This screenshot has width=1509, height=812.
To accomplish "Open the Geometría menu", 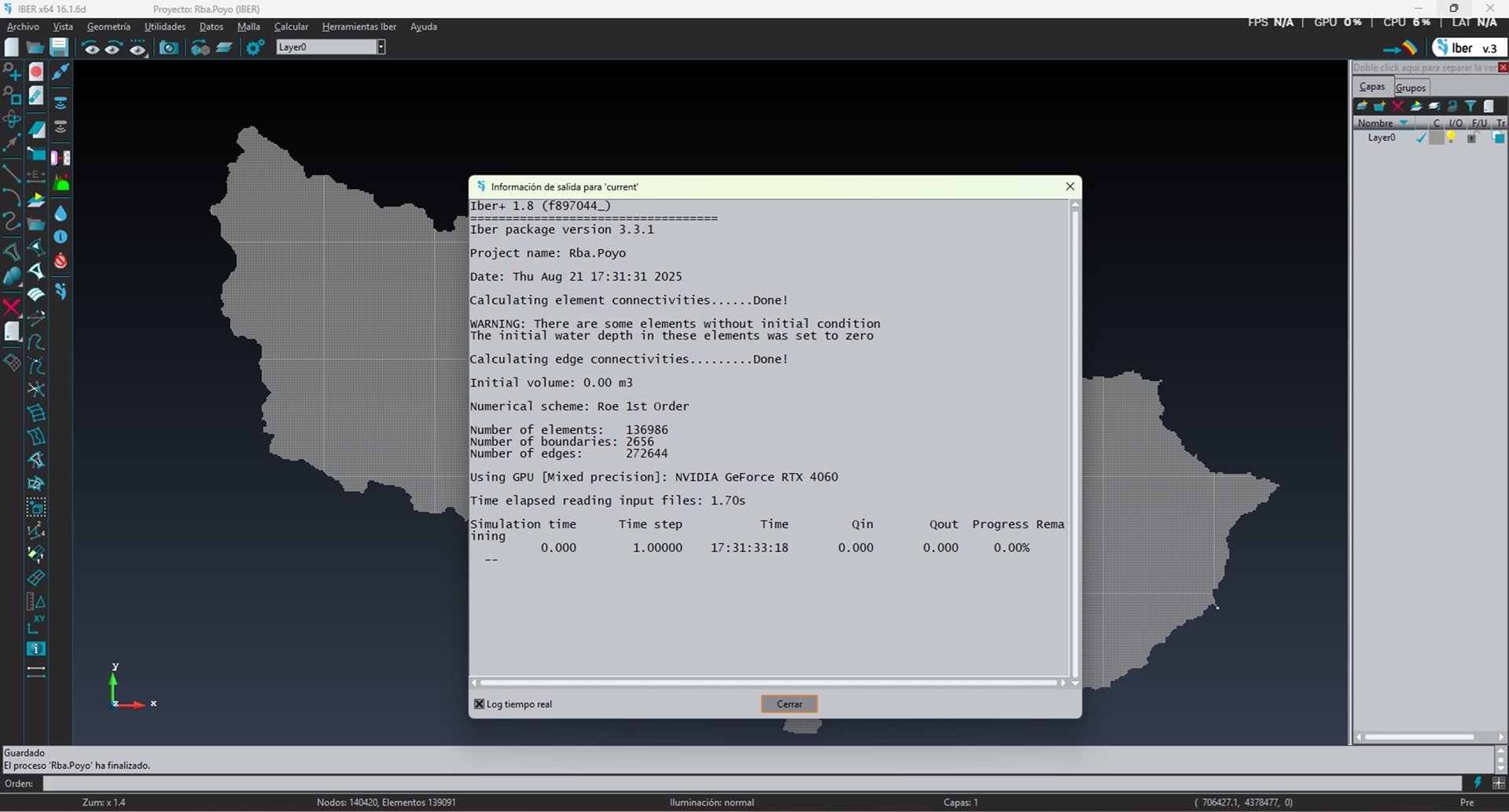I will click(109, 27).
